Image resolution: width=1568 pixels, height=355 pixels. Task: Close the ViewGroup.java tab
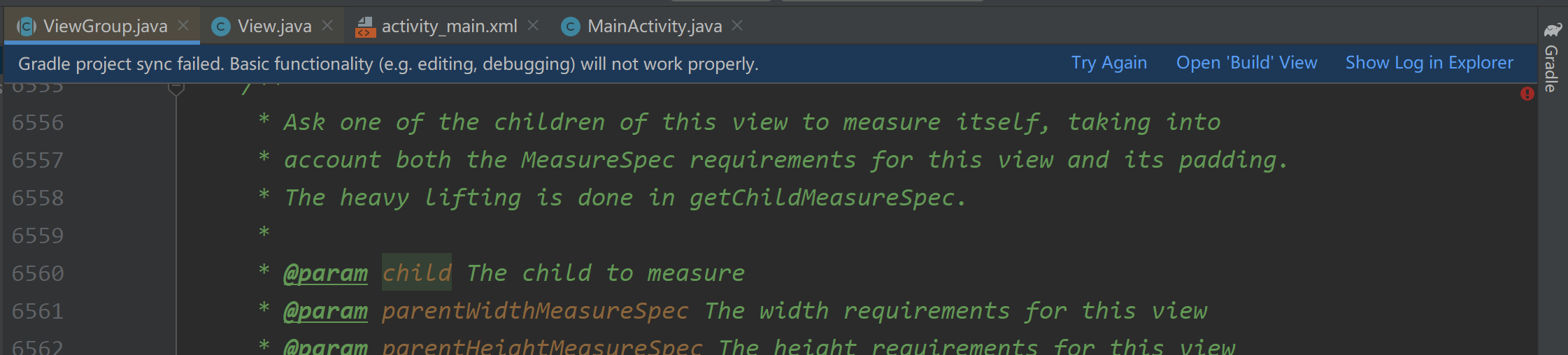click(183, 26)
